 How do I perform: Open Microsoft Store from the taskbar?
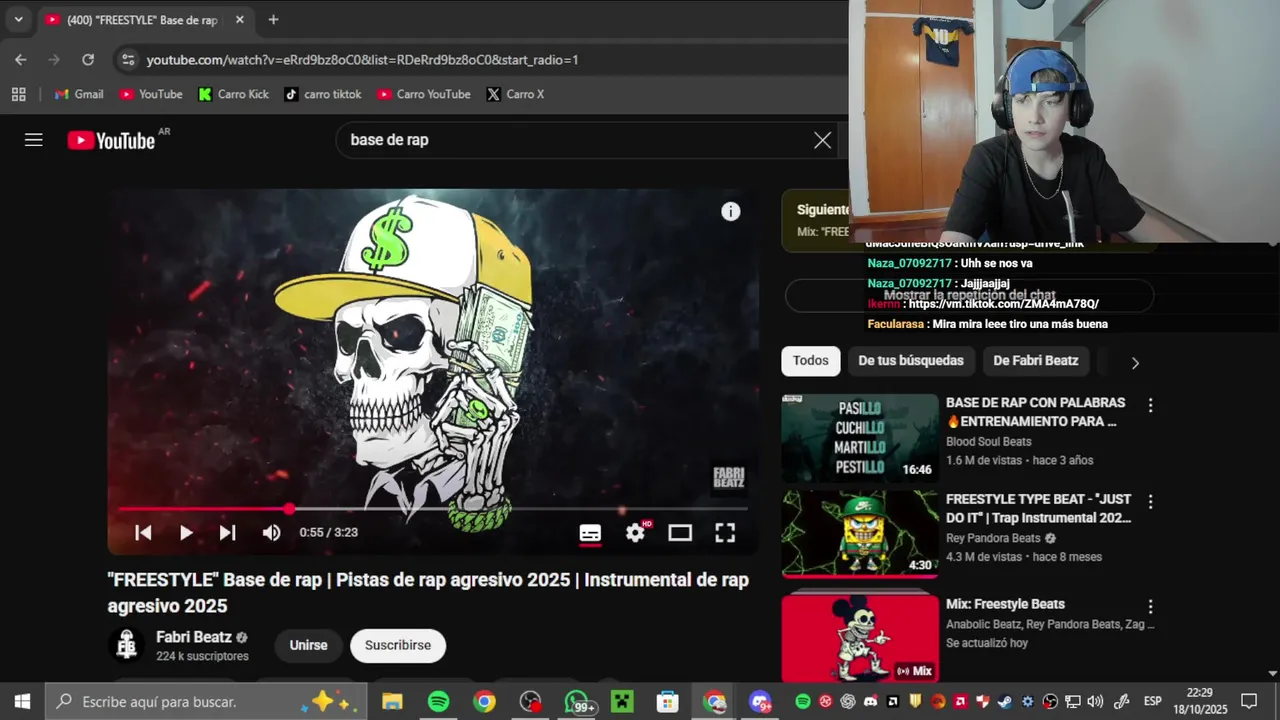pyautogui.click(x=668, y=702)
